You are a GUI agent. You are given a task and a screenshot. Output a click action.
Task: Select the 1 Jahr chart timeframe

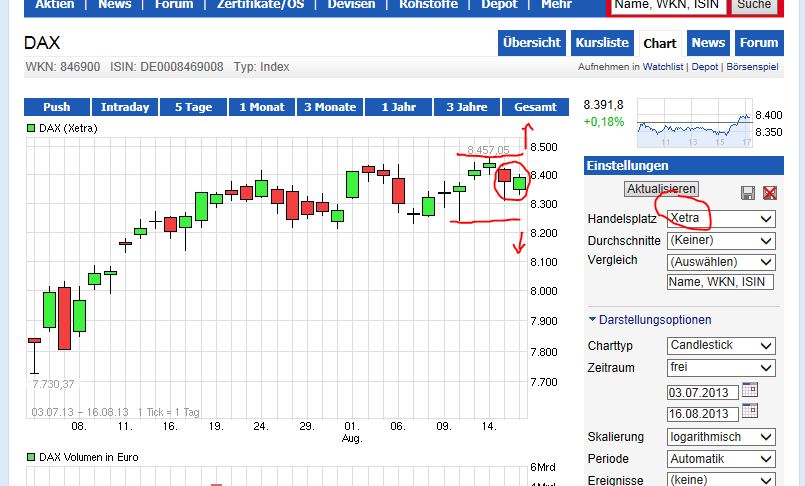click(x=398, y=107)
